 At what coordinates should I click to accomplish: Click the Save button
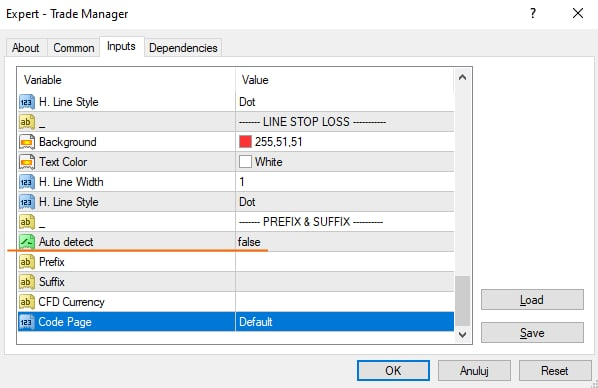coord(532,333)
